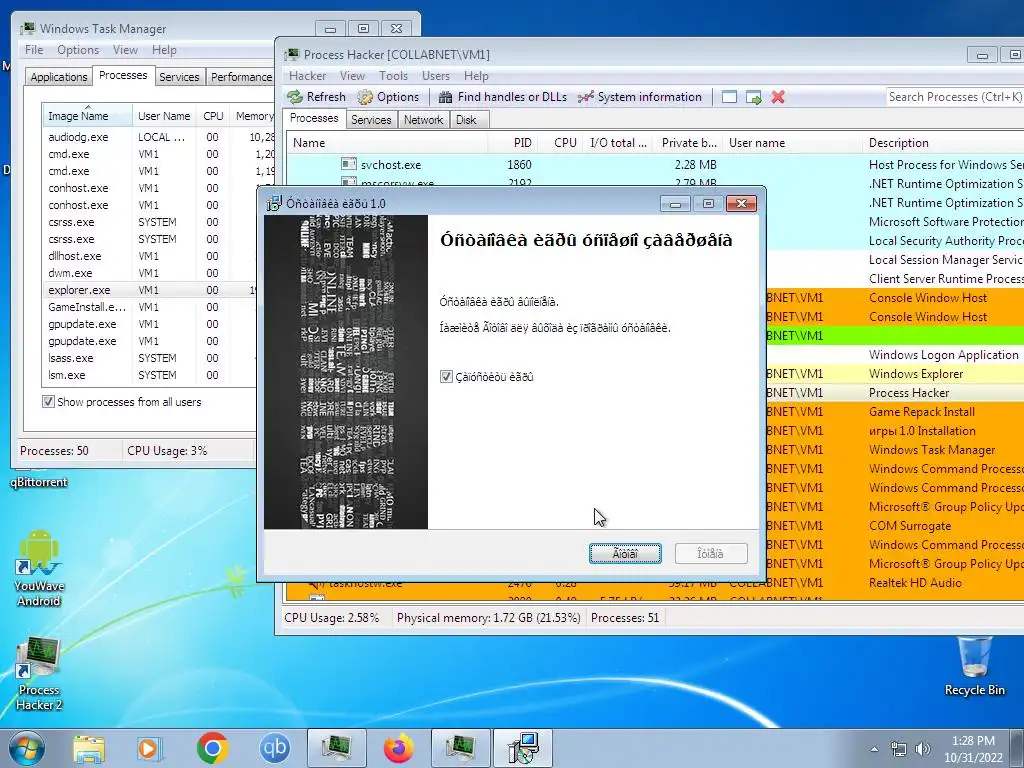Switch to Process Hacker Services tab
The image size is (1024, 768).
(x=371, y=120)
